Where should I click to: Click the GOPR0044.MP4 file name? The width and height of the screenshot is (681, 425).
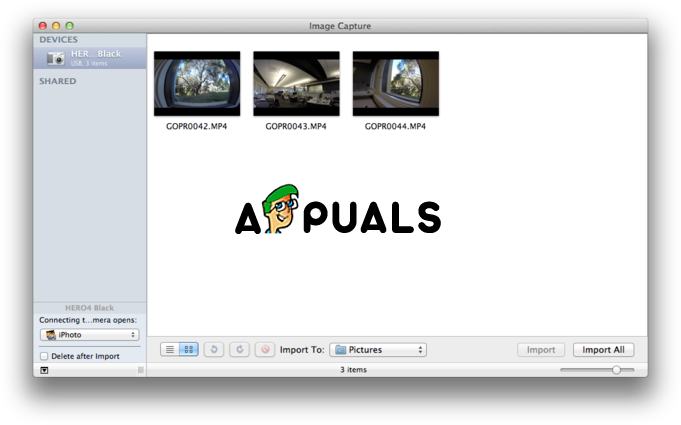tap(395, 126)
